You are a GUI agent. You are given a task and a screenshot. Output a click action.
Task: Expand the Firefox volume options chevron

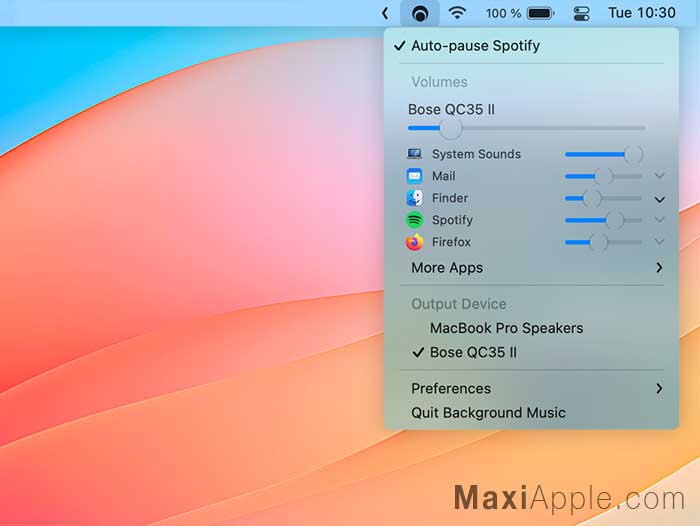(659, 242)
